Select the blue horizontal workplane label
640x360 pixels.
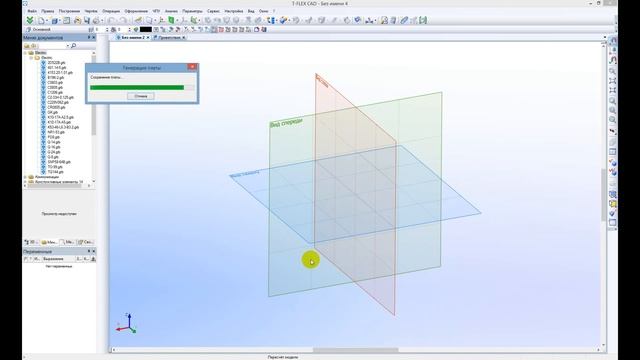(x=245, y=174)
